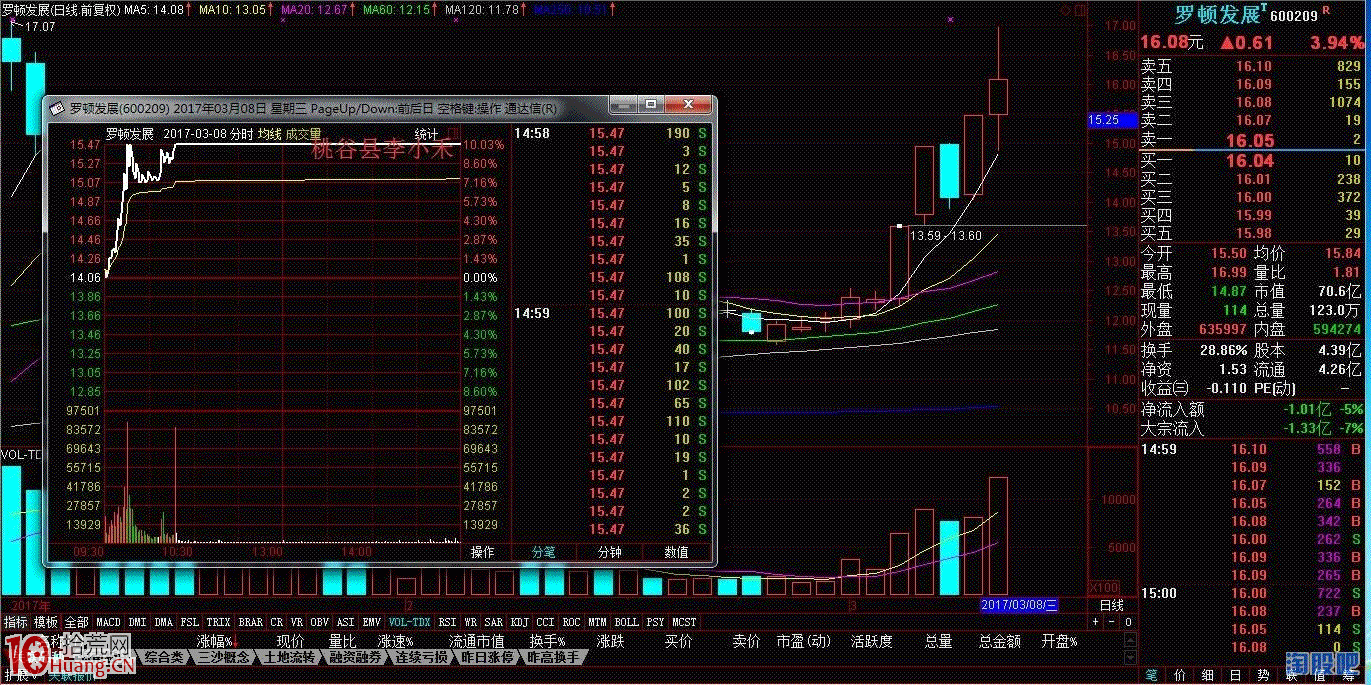
Task: Open the 土地流转 sector tab
Action: 289,657
